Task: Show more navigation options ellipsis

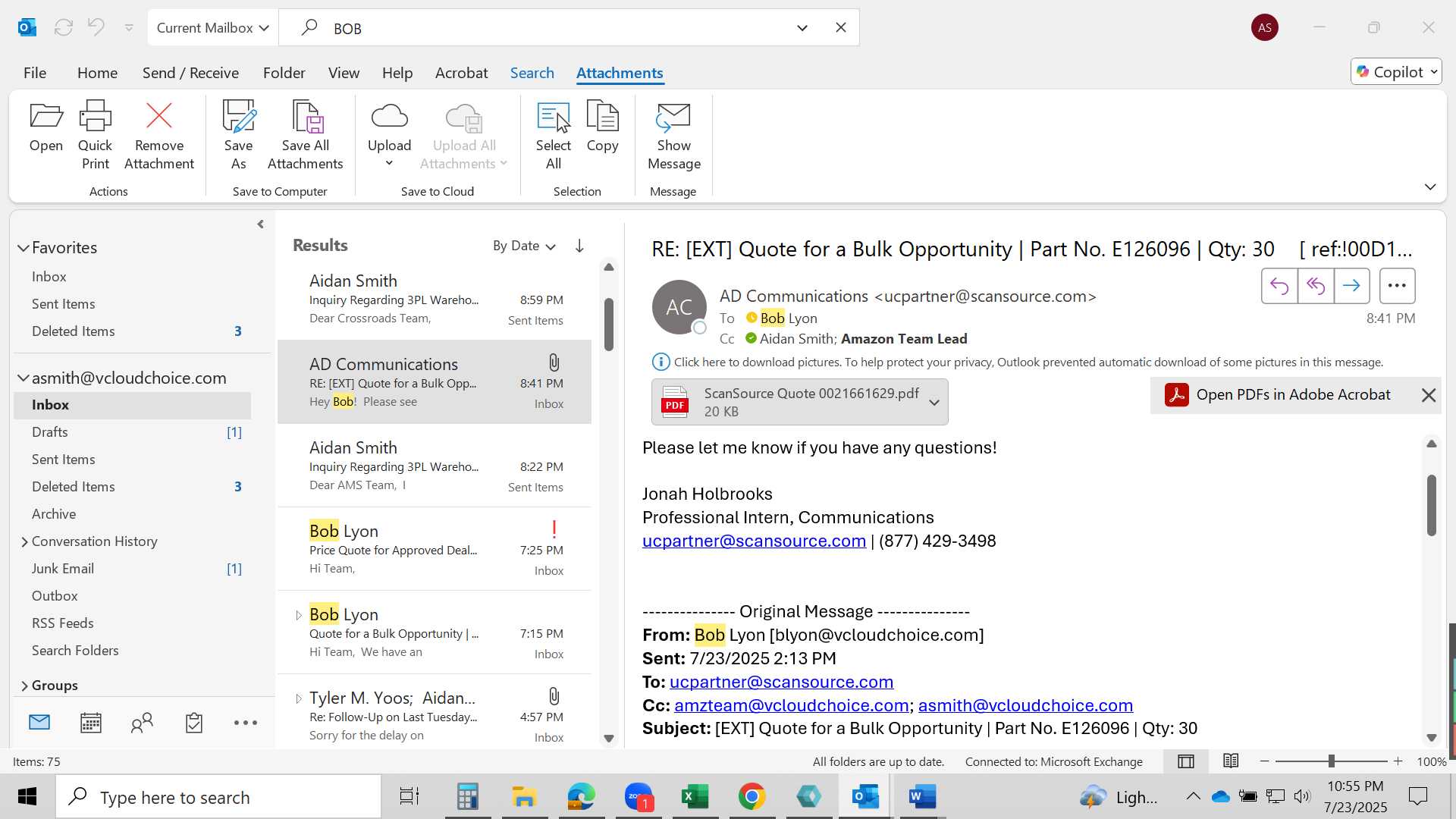Action: point(246,723)
